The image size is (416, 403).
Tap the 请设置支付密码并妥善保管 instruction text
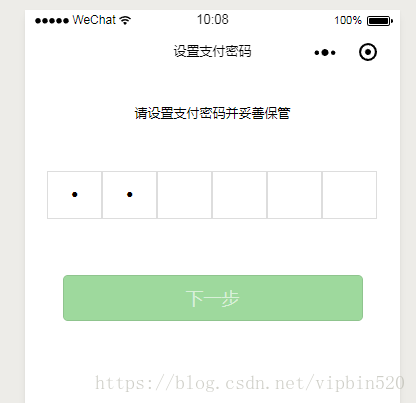(212, 113)
